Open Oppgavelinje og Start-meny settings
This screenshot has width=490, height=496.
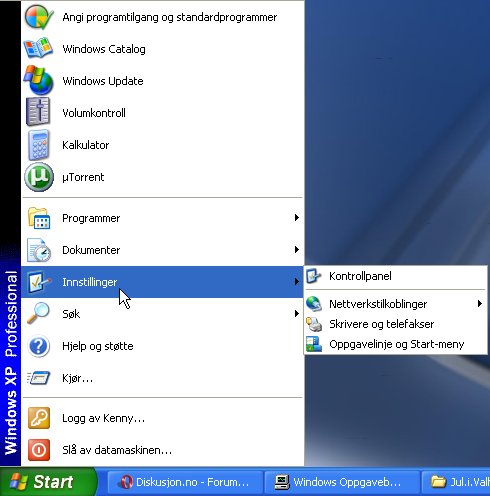click(x=396, y=344)
